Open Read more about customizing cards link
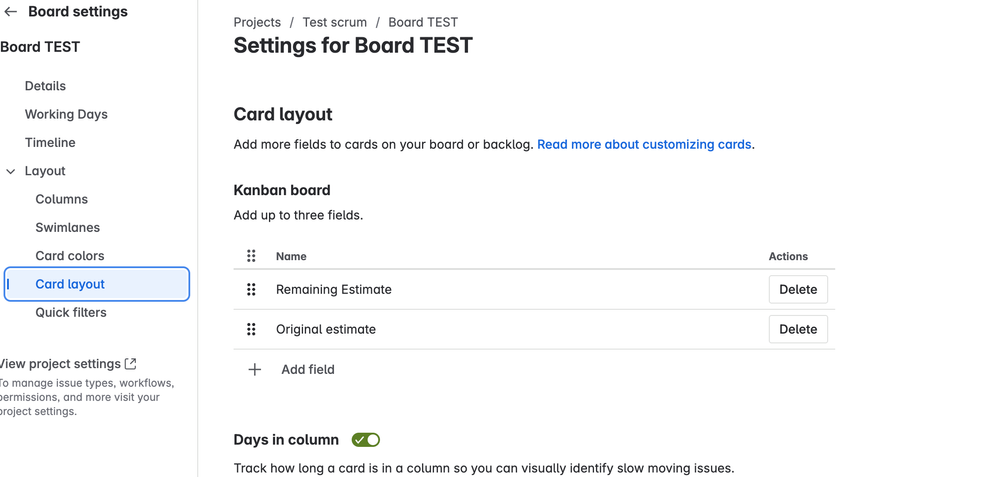This screenshot has width=998, height=477. (644, 144)
